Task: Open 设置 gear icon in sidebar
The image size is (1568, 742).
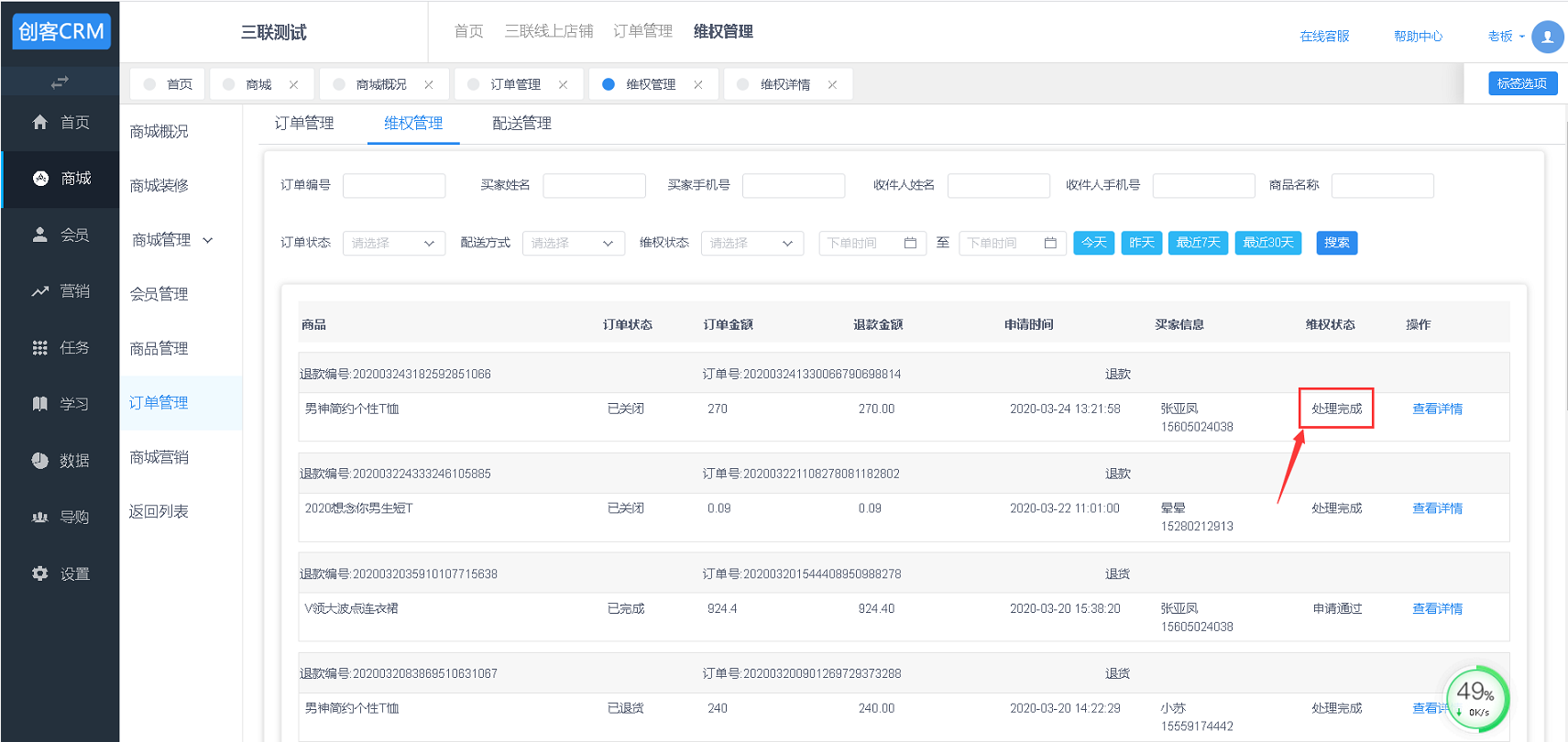Action: click(39, 573)
